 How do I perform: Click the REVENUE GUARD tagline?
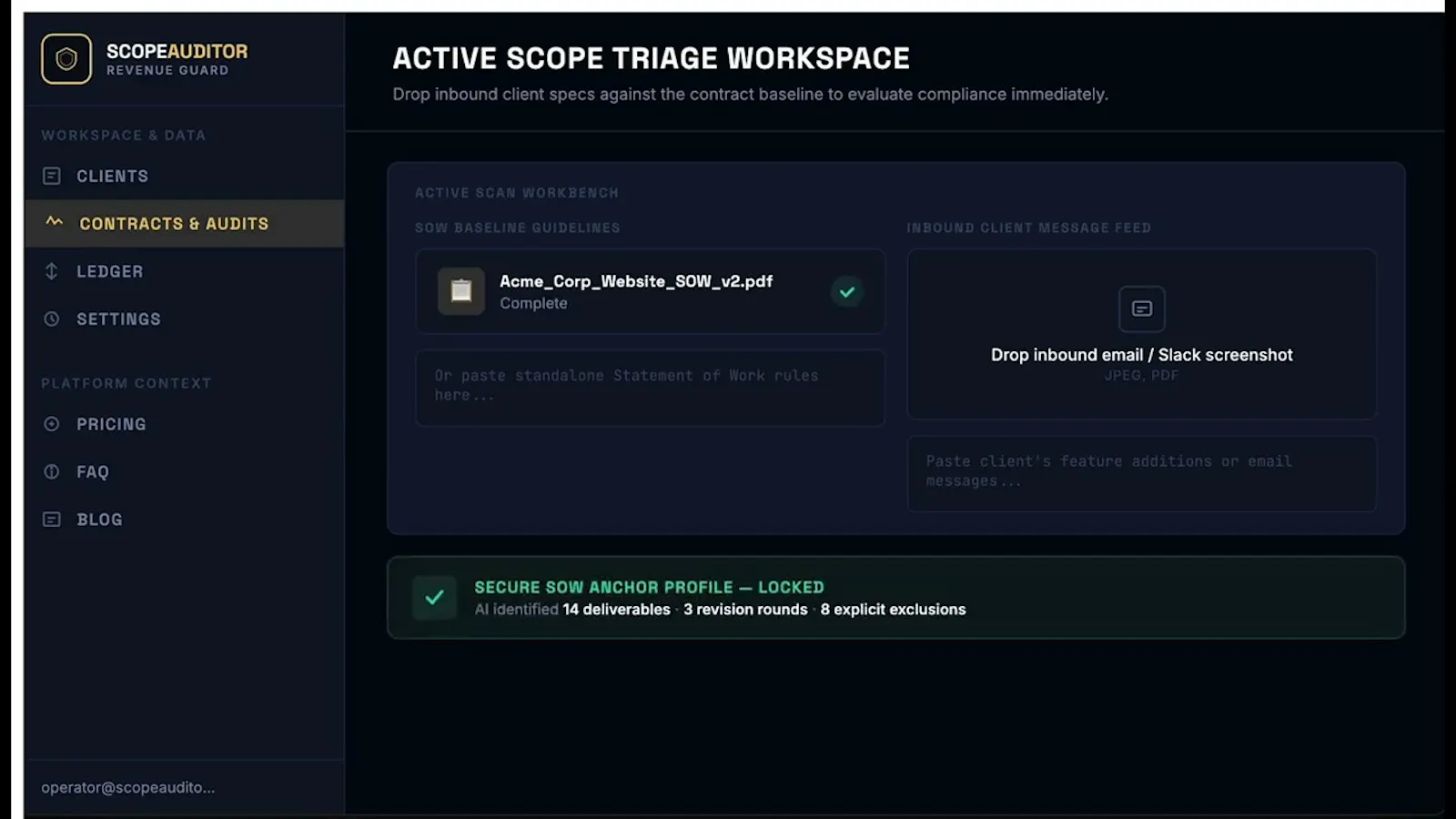[x=167, y=70]
